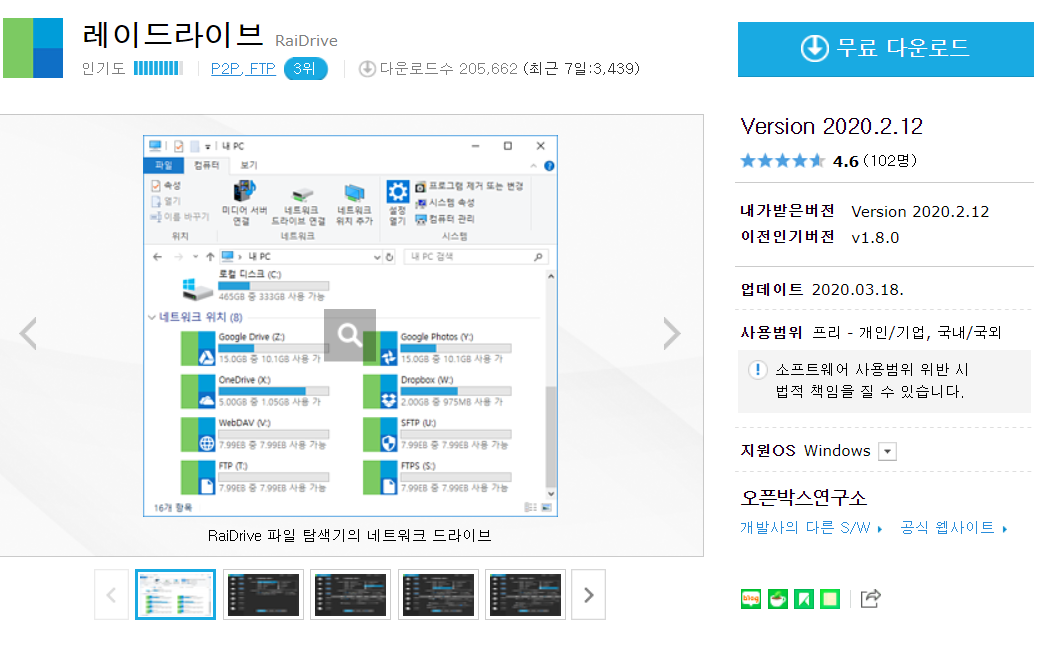Click the 인기도 popularity bar
This screenshot has width=1046, height=660.
[158, 68]
